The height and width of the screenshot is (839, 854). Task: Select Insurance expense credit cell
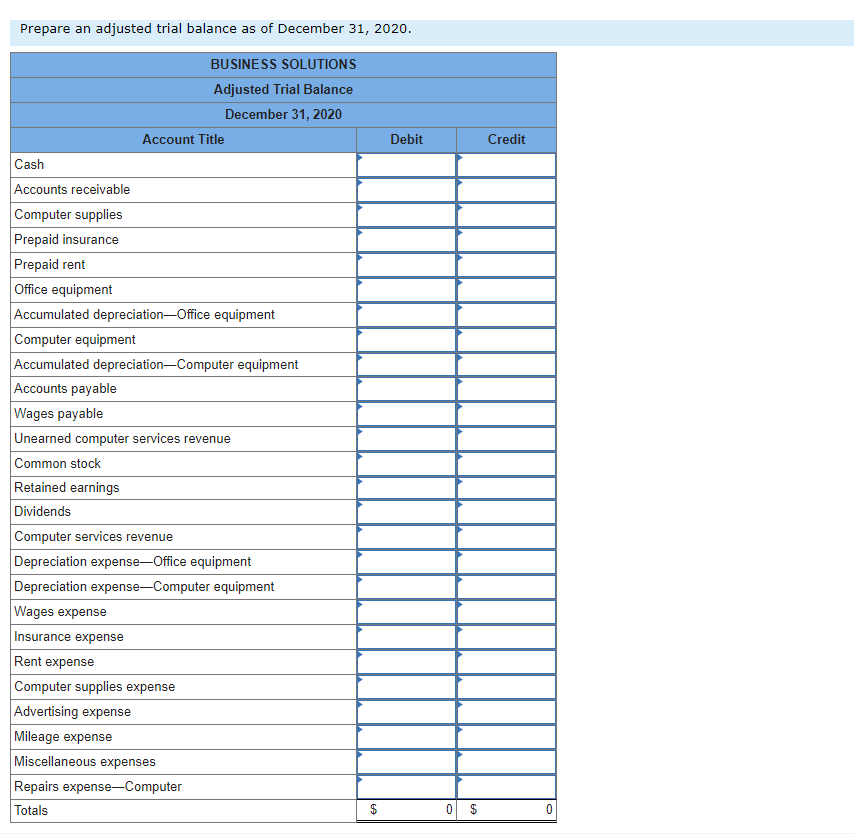507,638
